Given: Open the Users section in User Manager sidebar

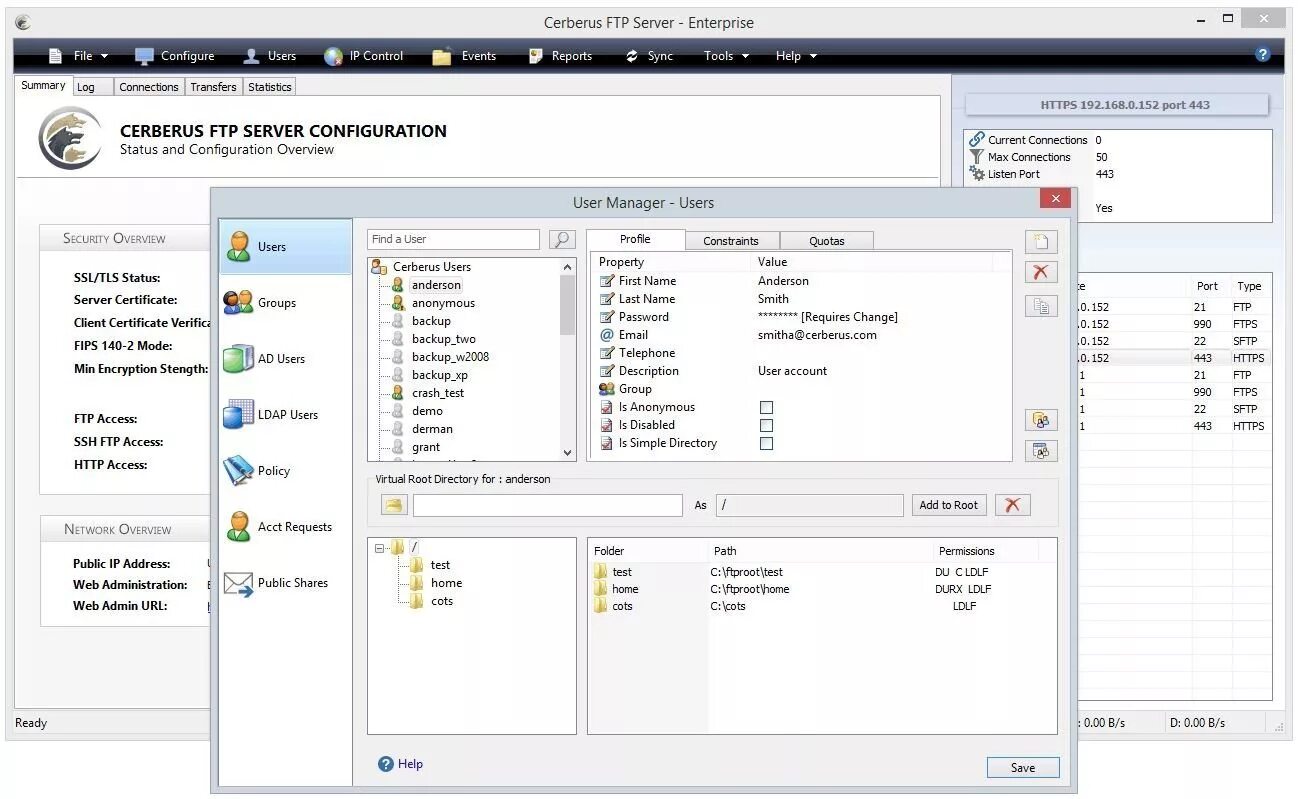Looking at the screenshot, I should pyautogui.click(x=286, y=247).
